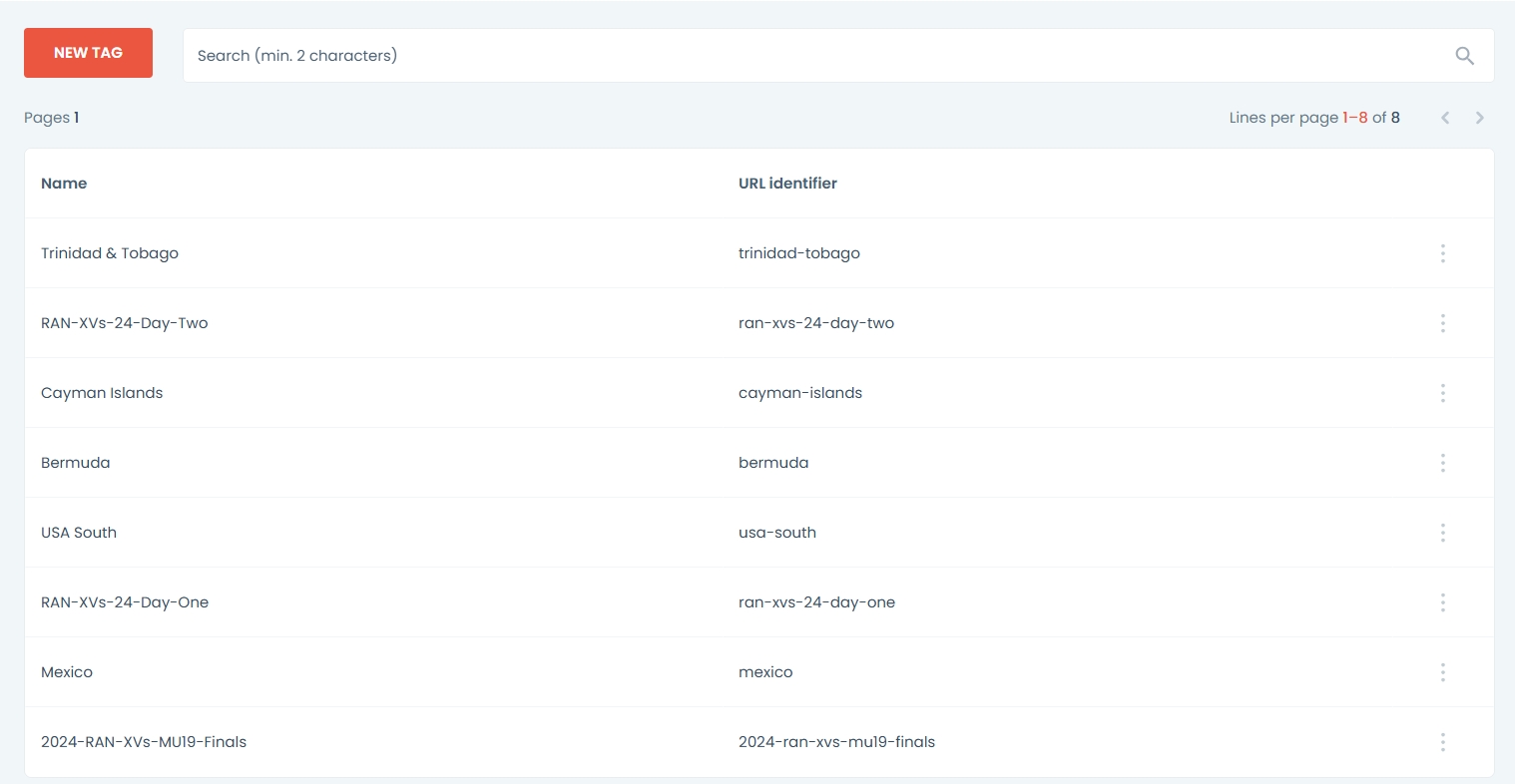Click the usa-south URL identifier cell

click(x=777, y=533)
